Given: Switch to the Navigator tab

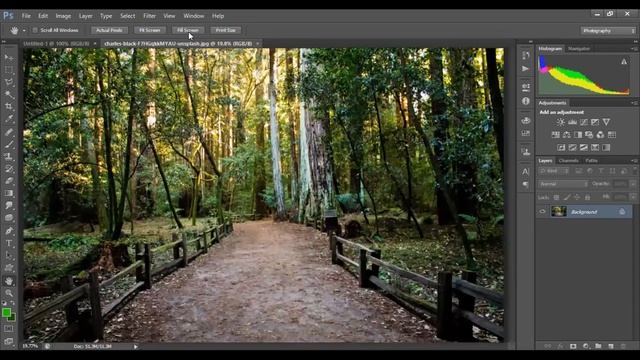Looking at the screenshot, I should (579, 49).
